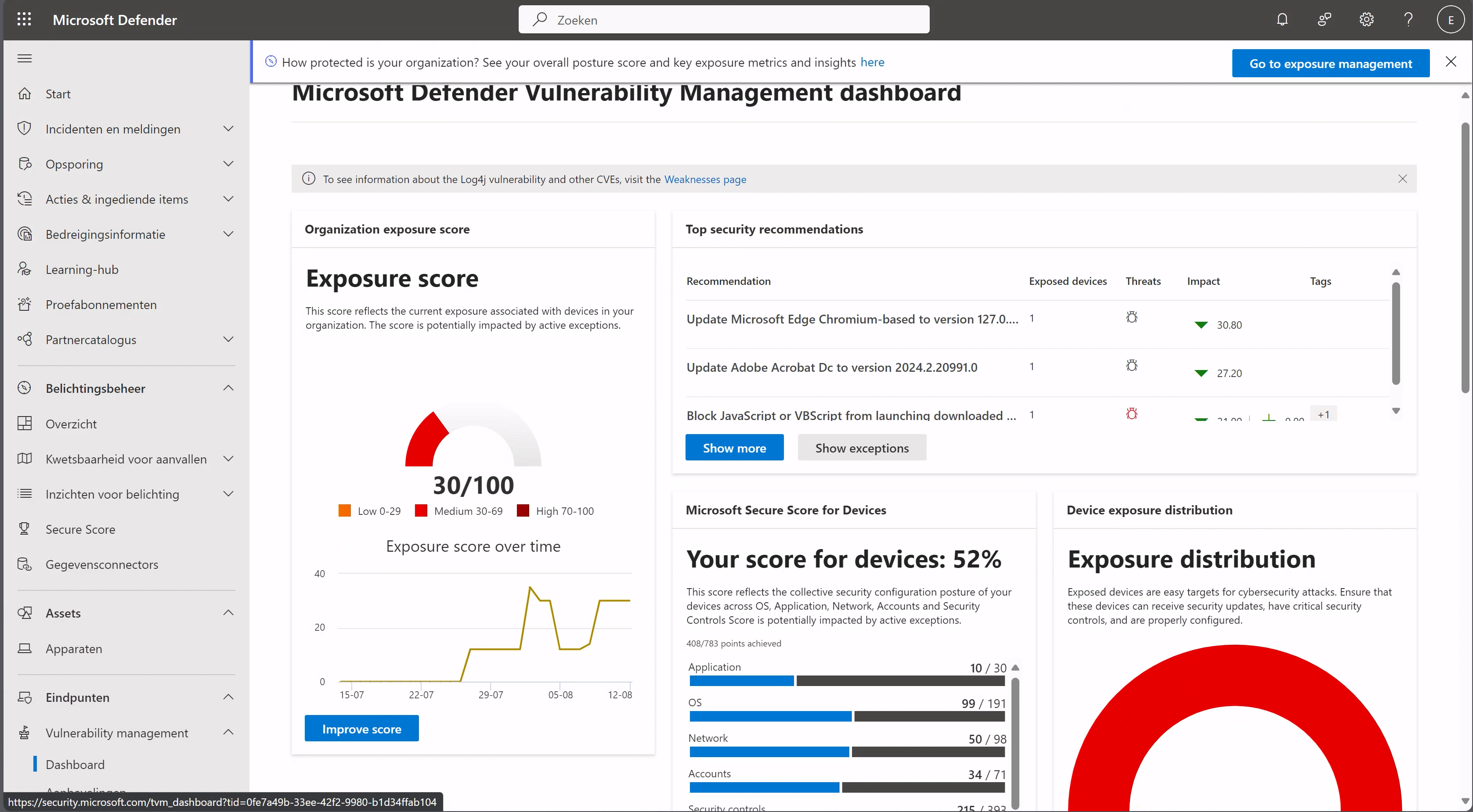Open Update Adobe Acrobat Dc recommendation
Viewport: 1473px width, 812px height.
coord(831,367)
